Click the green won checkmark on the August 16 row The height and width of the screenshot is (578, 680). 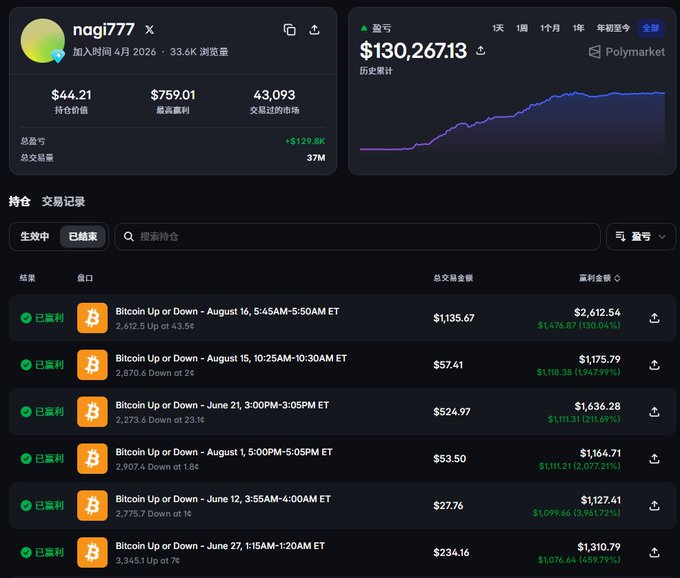pos(26,318)
